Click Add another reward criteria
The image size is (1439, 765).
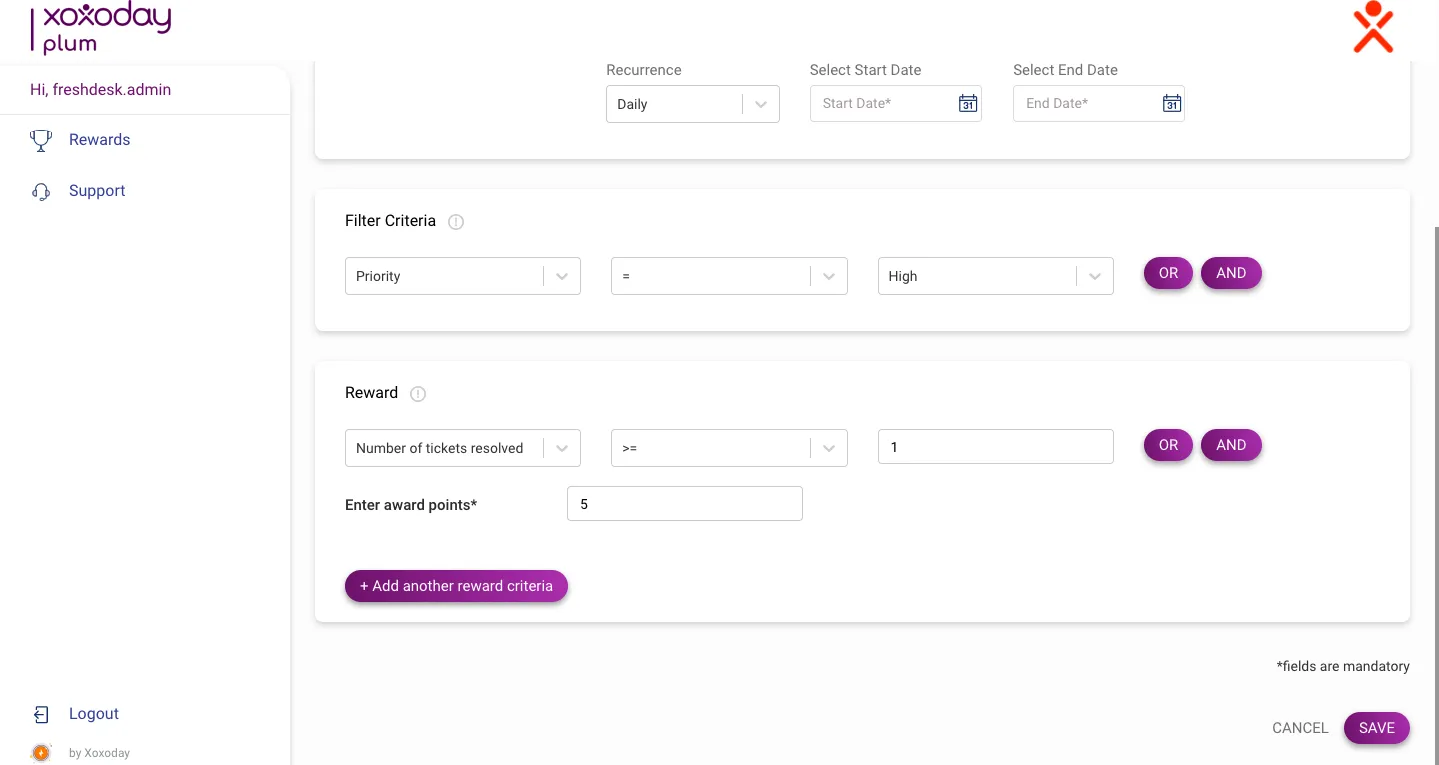tap(456, 586)
